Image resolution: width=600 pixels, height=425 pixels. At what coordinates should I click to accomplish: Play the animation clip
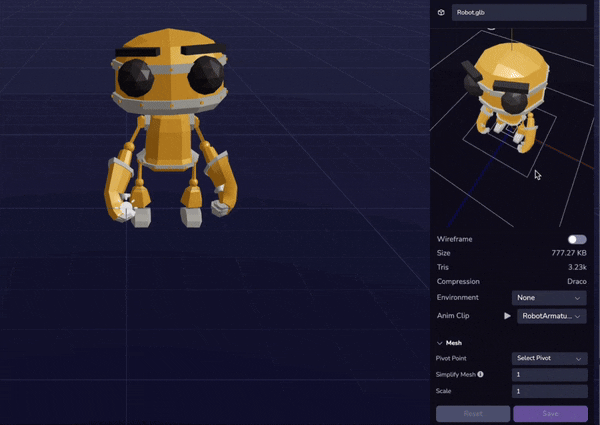507,316
